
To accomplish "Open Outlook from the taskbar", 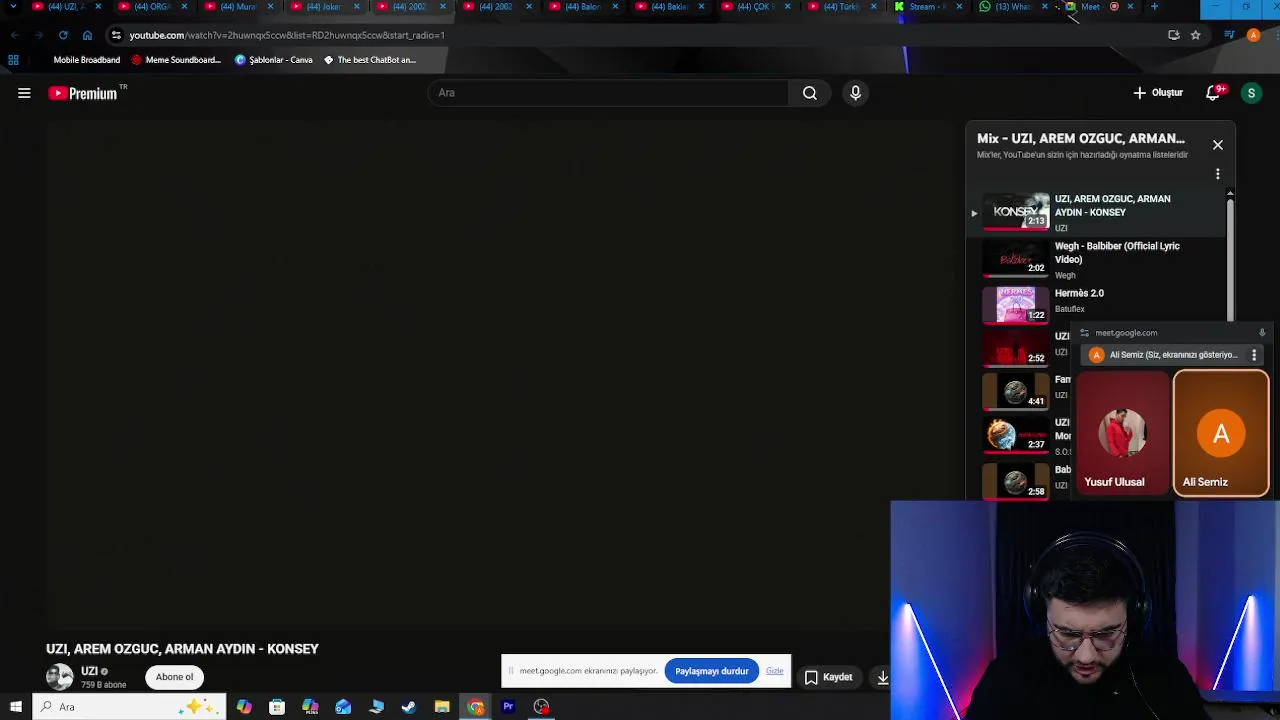I will (343, 707).
